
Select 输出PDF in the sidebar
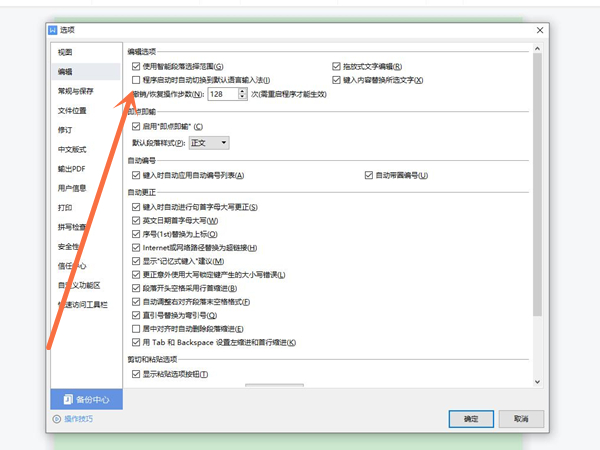coord(72,168)
